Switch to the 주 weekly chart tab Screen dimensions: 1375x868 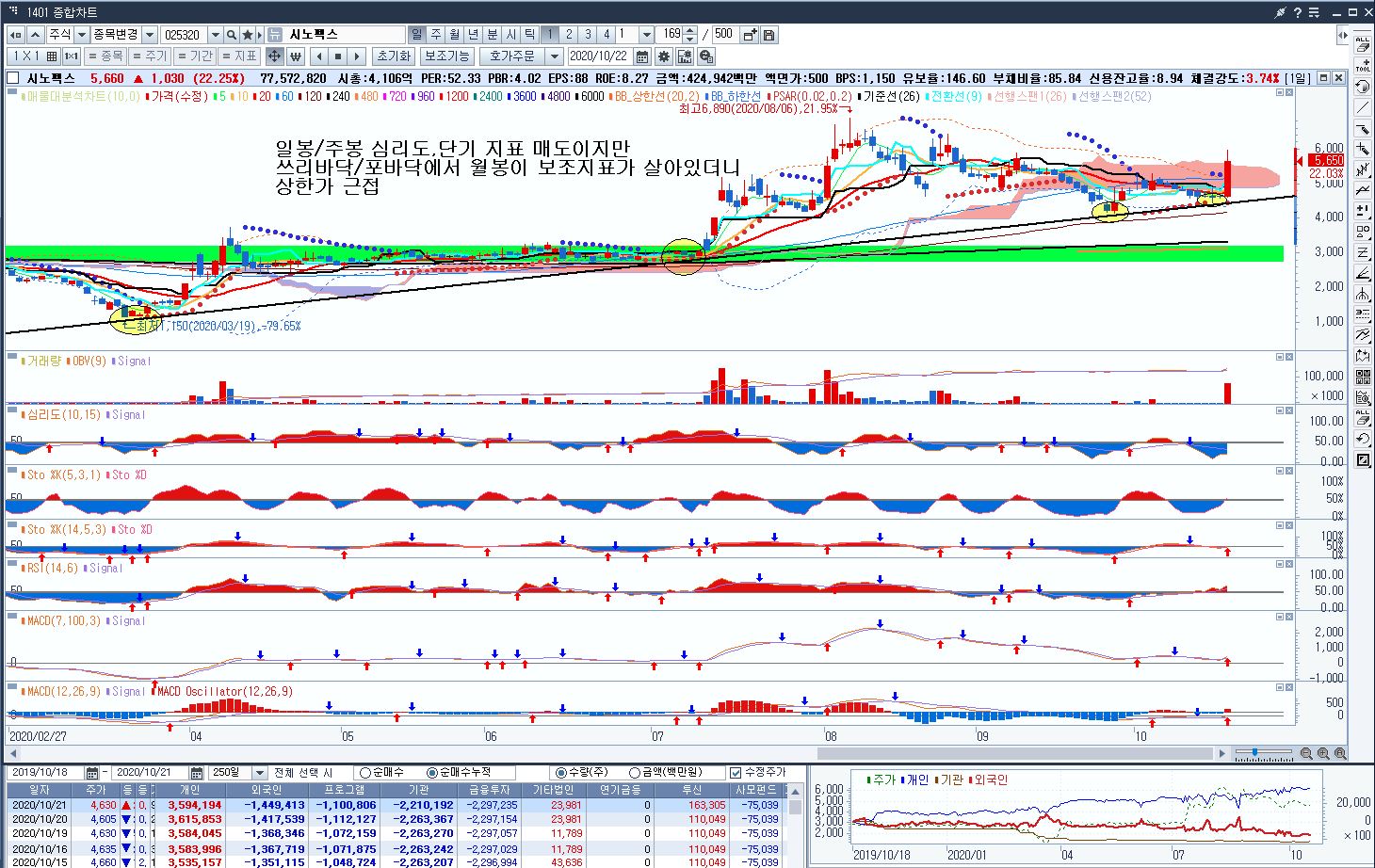tap(436, 35)
